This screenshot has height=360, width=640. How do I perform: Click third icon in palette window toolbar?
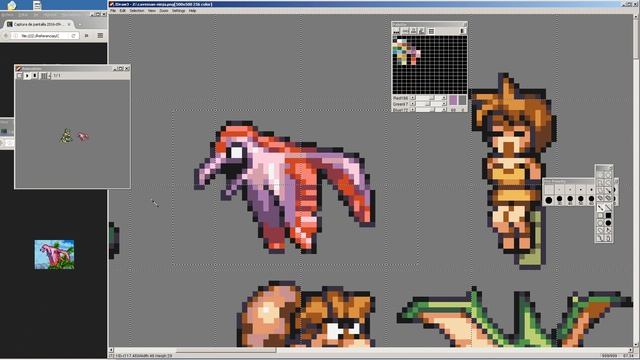tap(414, 31)
